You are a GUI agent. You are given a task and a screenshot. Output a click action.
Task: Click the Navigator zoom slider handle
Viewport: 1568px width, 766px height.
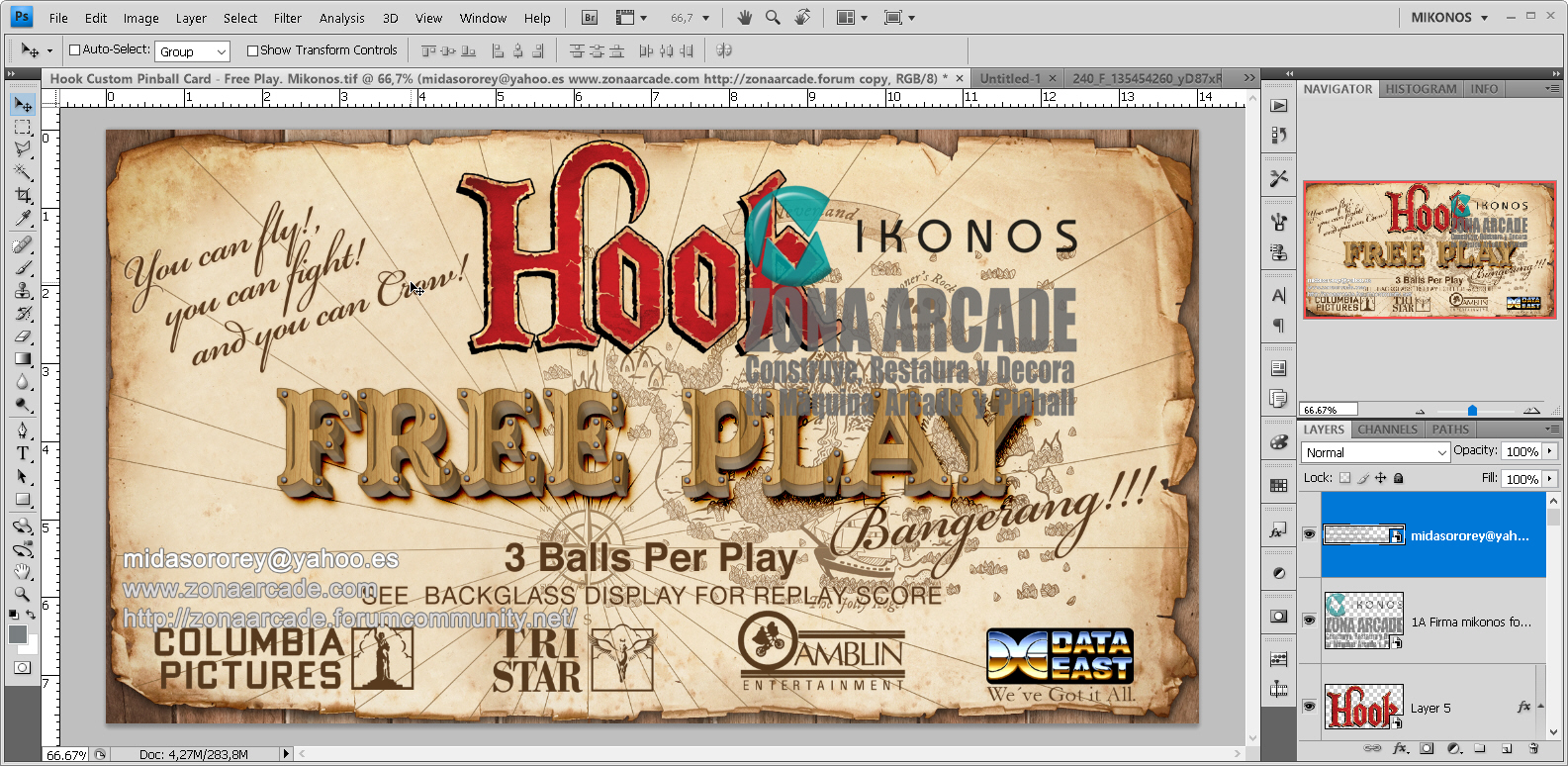(x=1472, y=410)
